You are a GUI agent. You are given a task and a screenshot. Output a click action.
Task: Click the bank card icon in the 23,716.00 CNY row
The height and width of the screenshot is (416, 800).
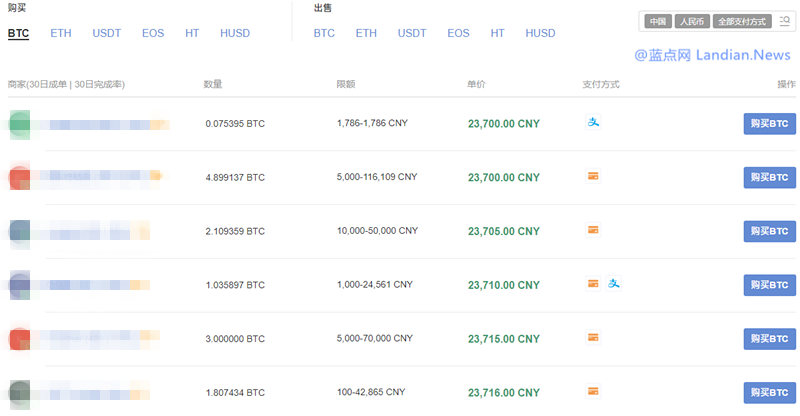point(593,391)
